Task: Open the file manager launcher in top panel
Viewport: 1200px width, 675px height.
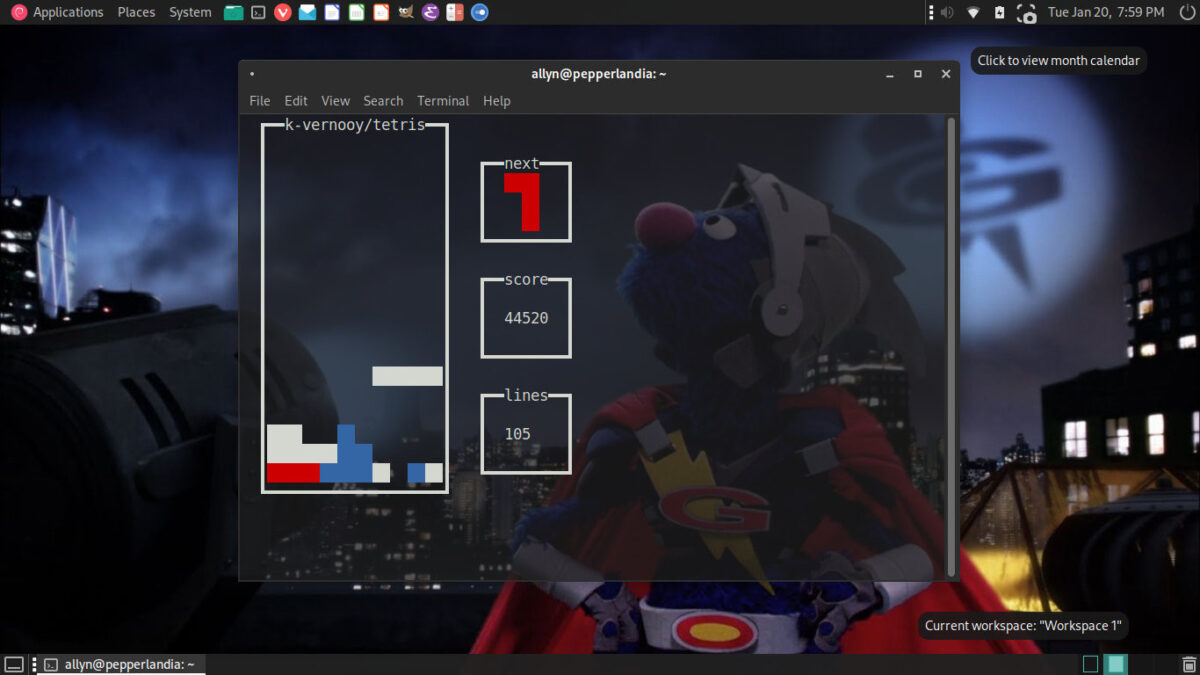Action: (233, 13)
